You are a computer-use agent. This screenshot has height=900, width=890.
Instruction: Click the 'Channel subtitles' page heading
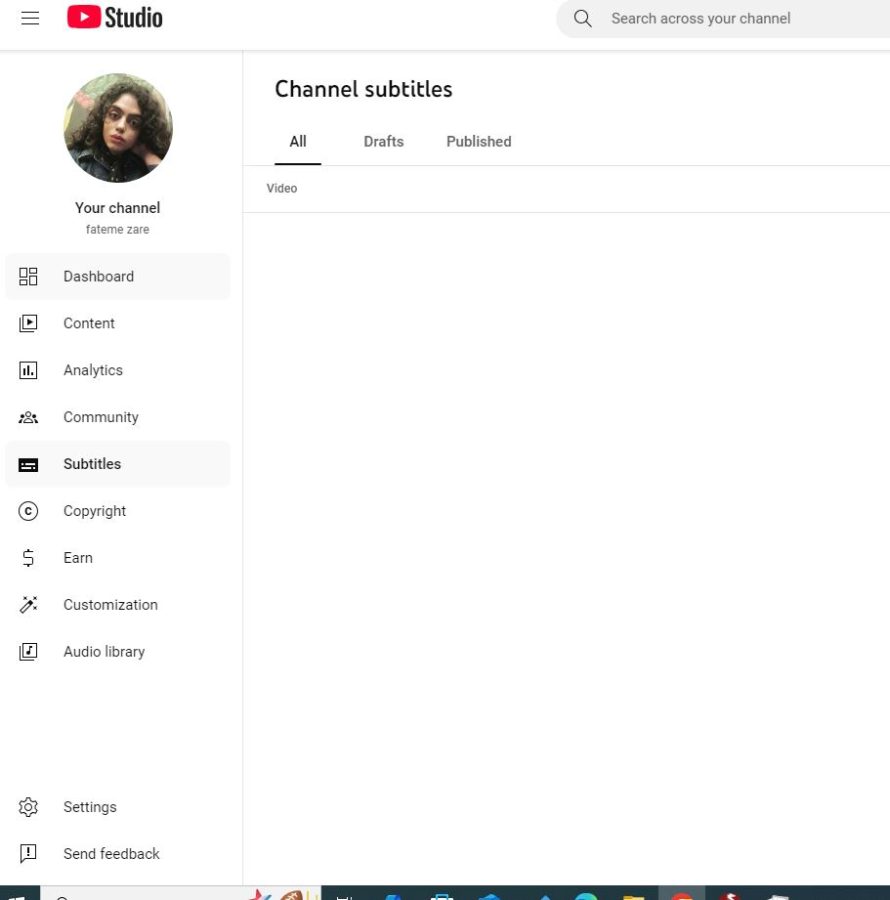pyautogui.click(x=364, y=89)
